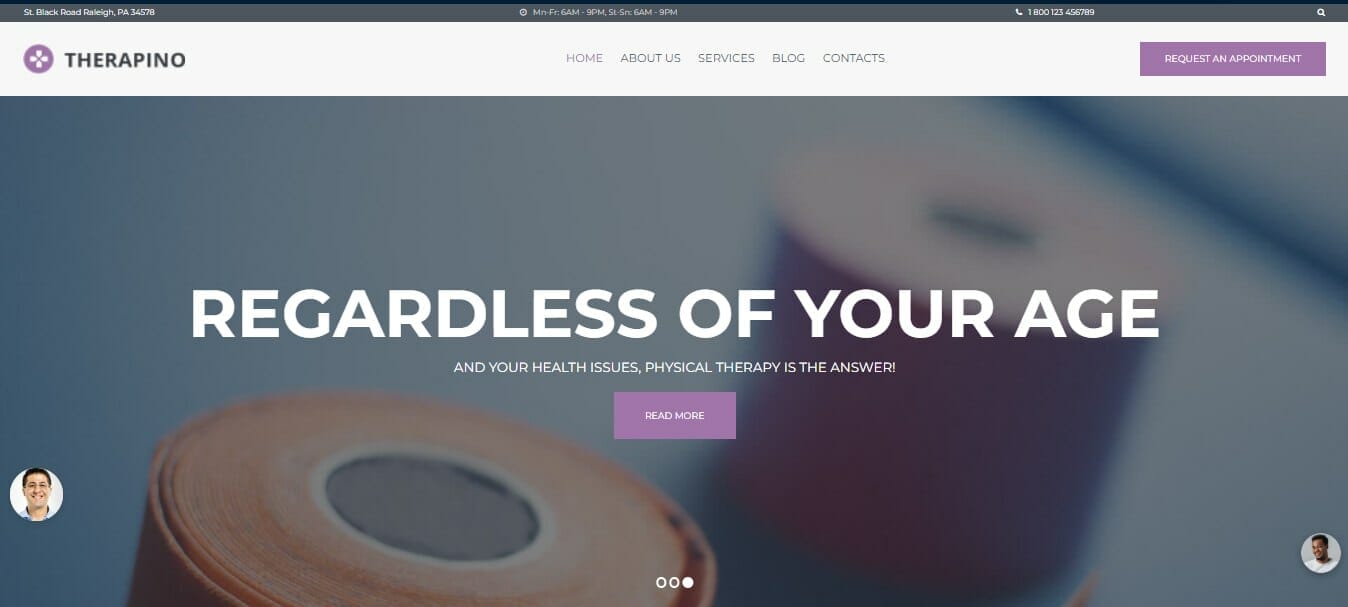
Task: Click the Therapino purple logo icon
Action: [x=38, y=59]
